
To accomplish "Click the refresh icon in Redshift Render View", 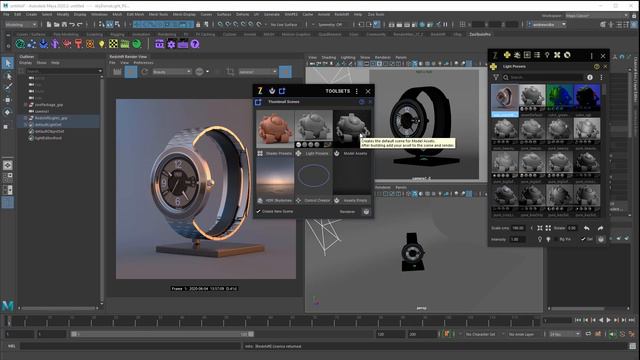I will (144, 72).
